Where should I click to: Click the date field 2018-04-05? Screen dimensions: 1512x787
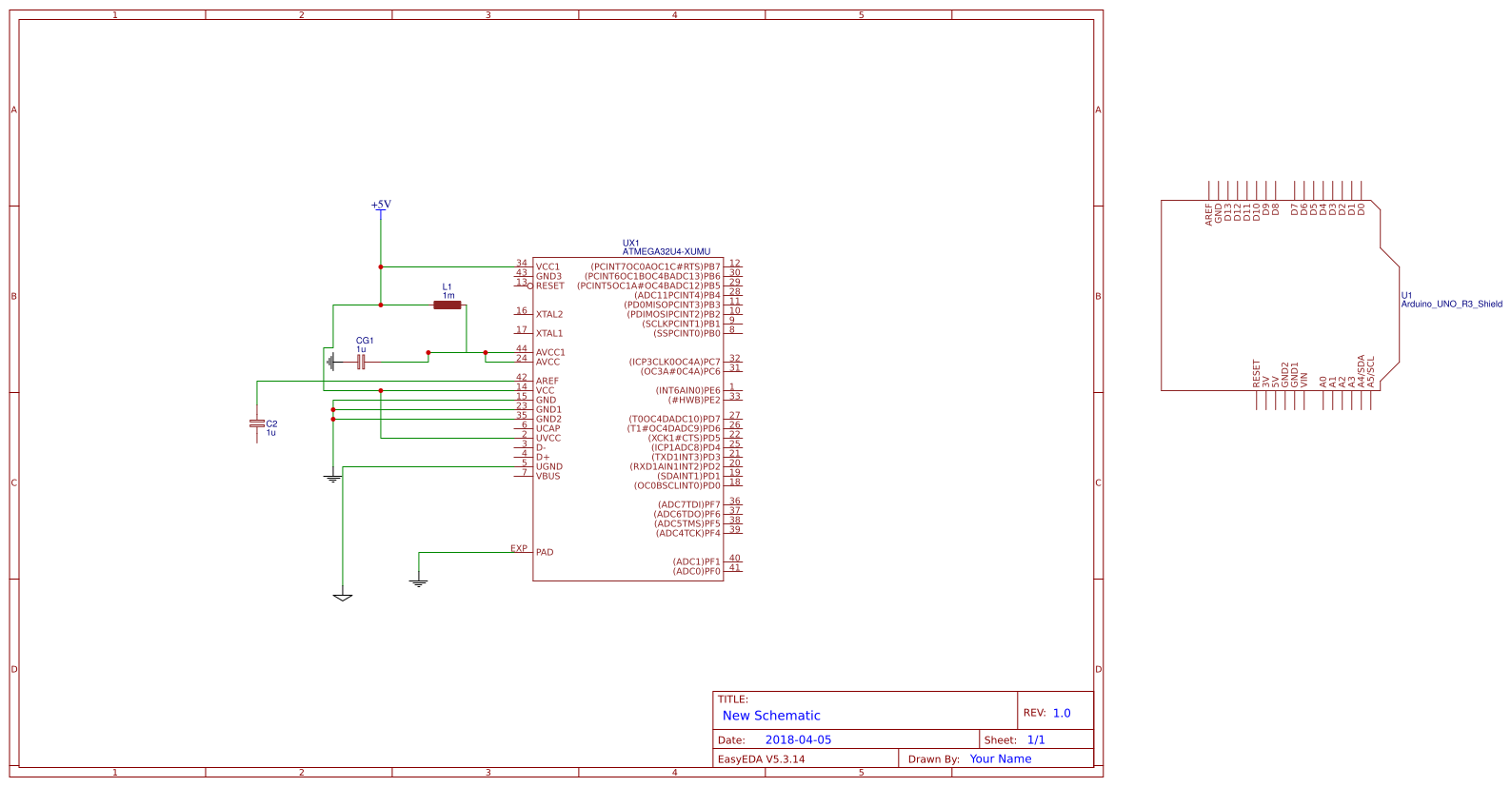point(798,739)
